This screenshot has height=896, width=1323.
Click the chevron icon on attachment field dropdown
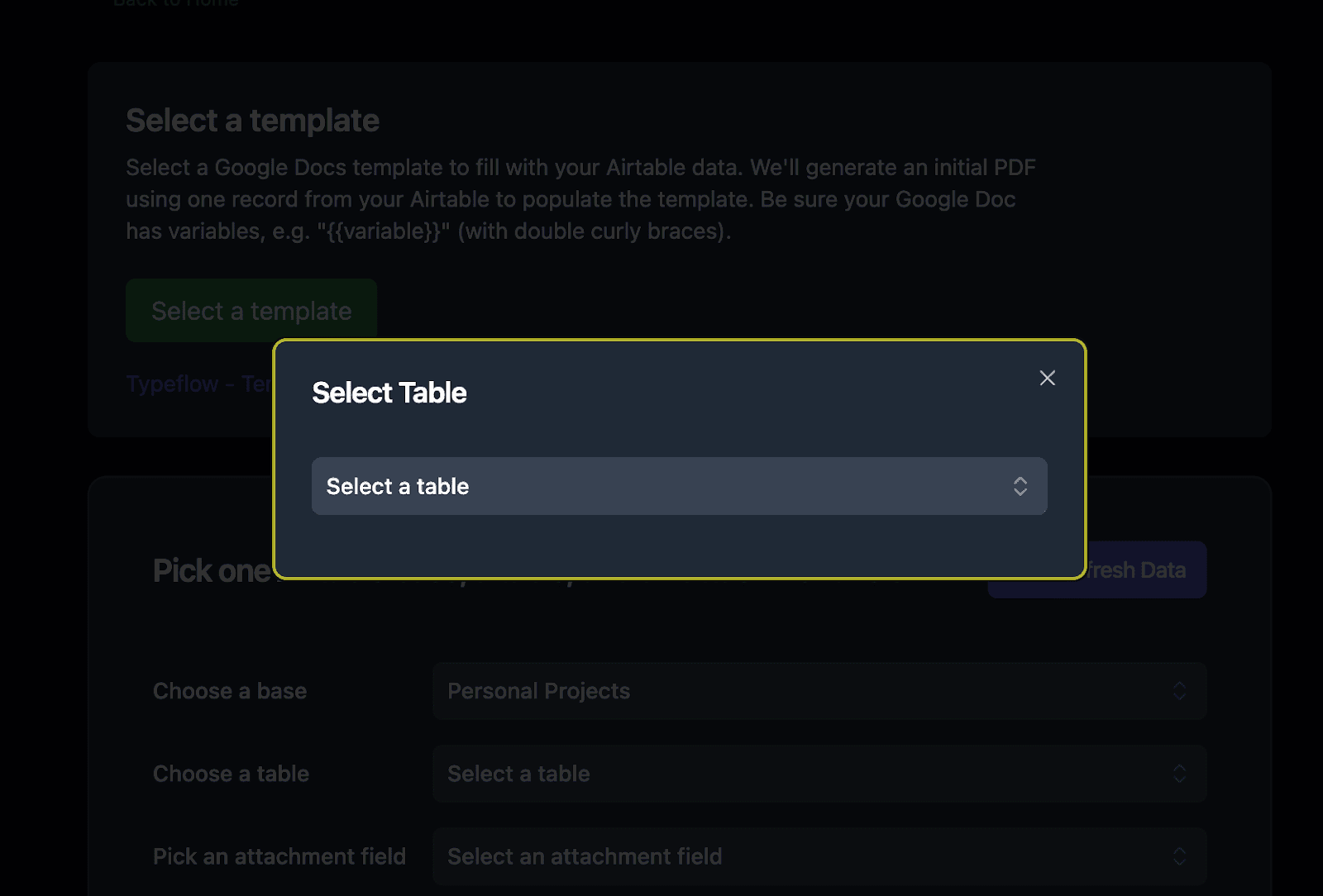click(x=1180, y=856)
